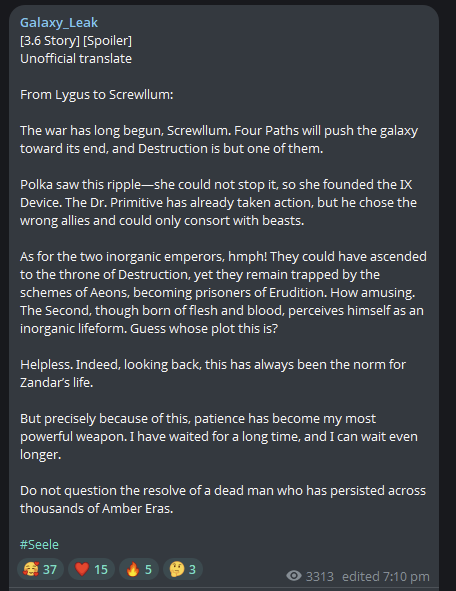This screenshot has height=591, width=456.
Task: Click the 'Unofficial translate' line
Action: (76, 58)
